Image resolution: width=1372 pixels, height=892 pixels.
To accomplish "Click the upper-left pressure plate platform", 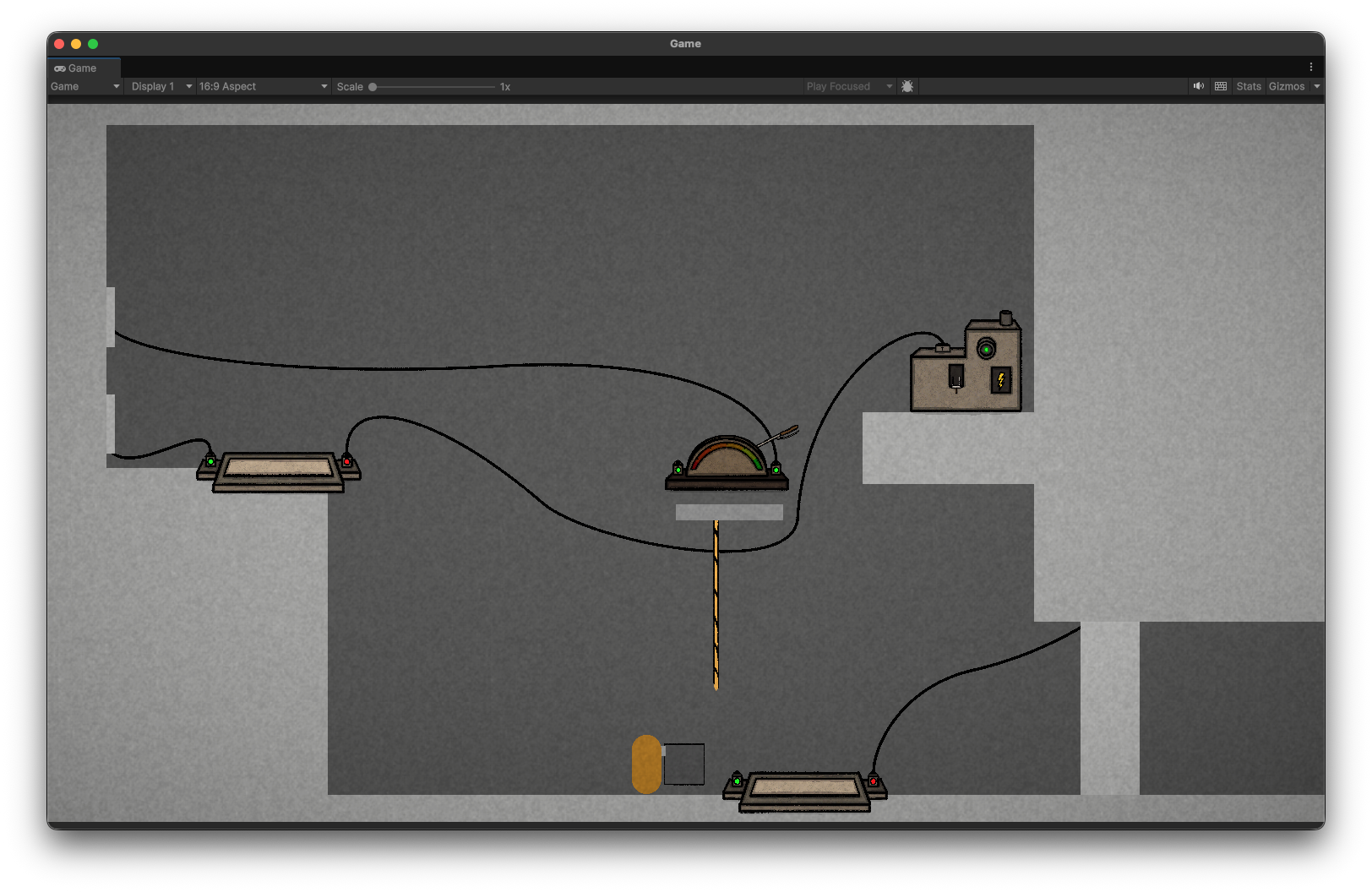I will 278,470.
